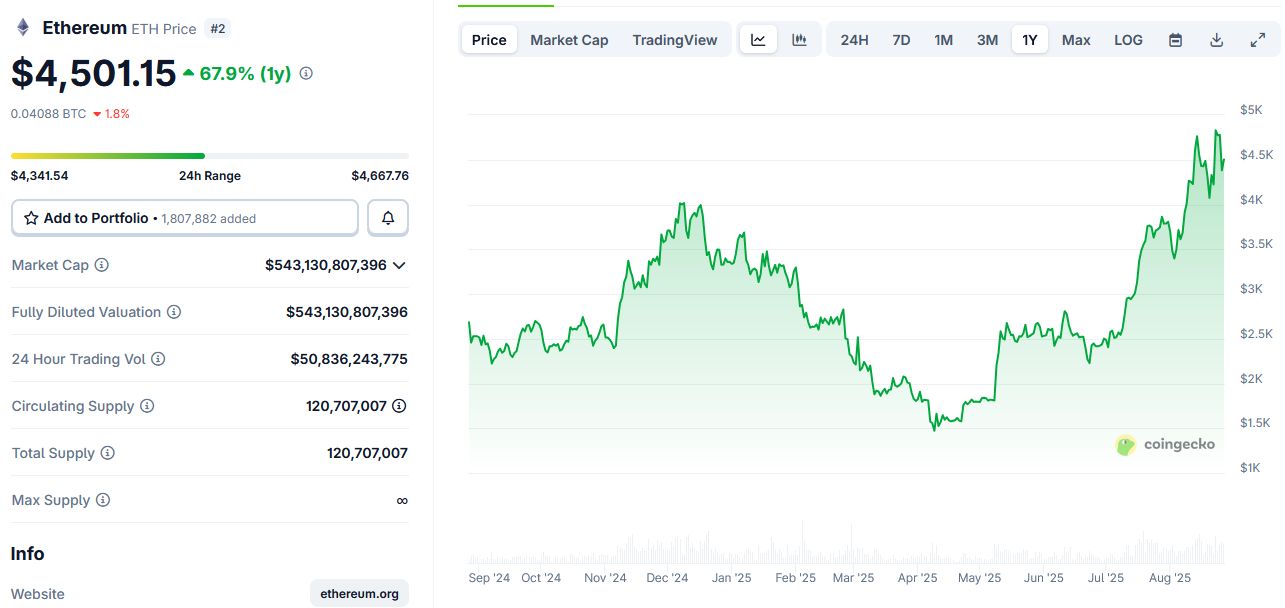This screenshot has height=608, width=1285.
Task: Click the Apr '25 x-axis label
Action: click(x=917, y=578)
